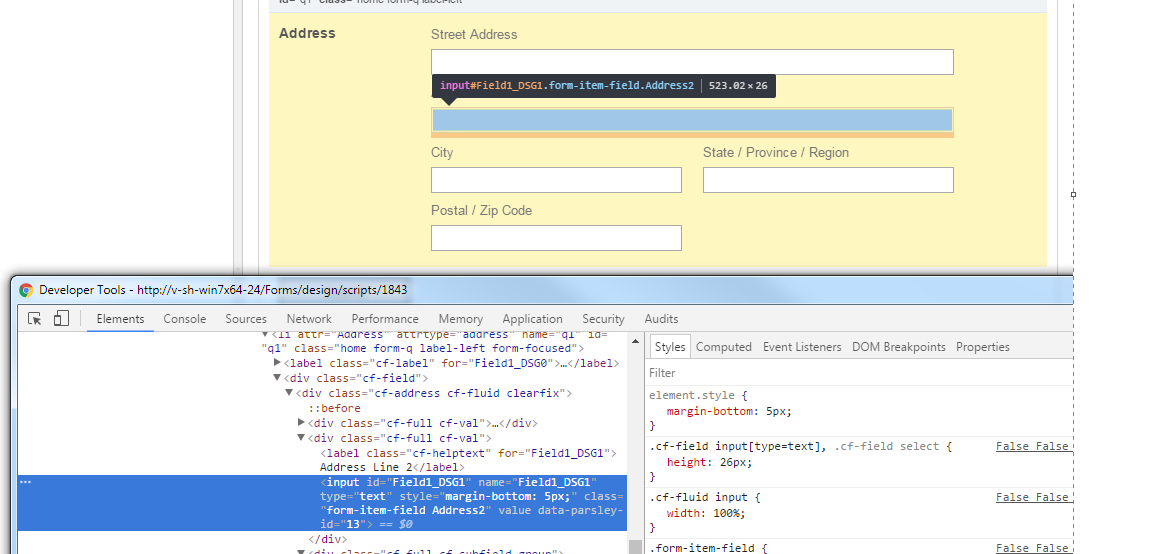Show the Event Listeners tab

[x=801, y=347]
